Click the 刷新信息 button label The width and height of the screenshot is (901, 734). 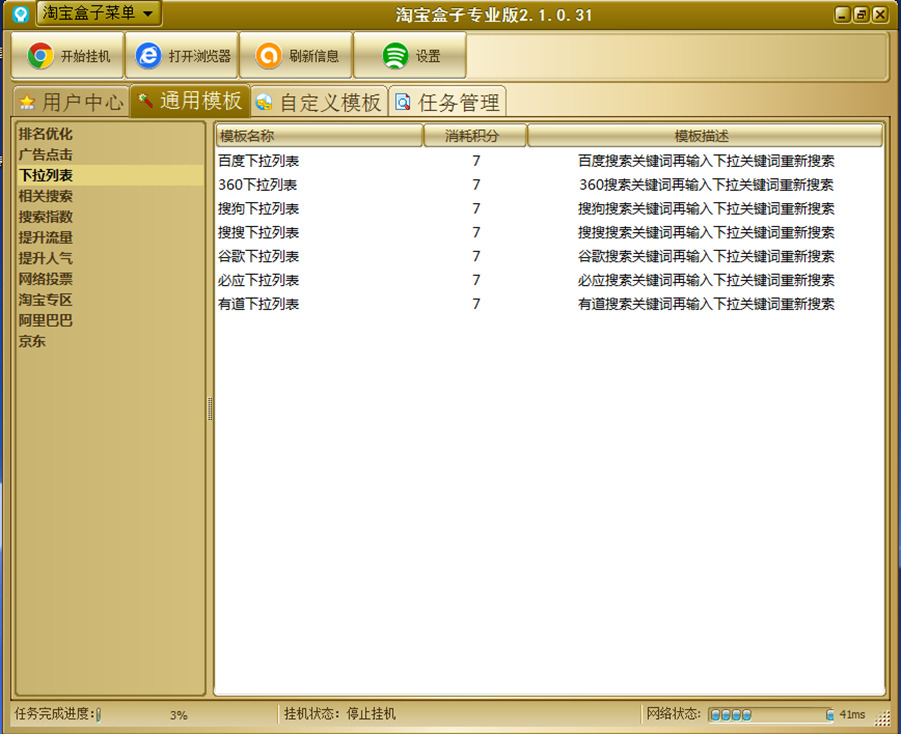click(314, 56)
